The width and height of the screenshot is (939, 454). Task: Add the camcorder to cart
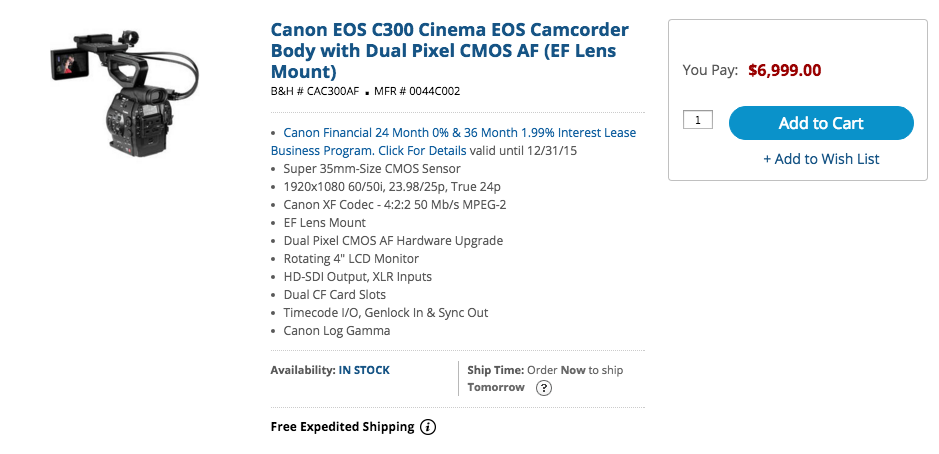(821, 123)
